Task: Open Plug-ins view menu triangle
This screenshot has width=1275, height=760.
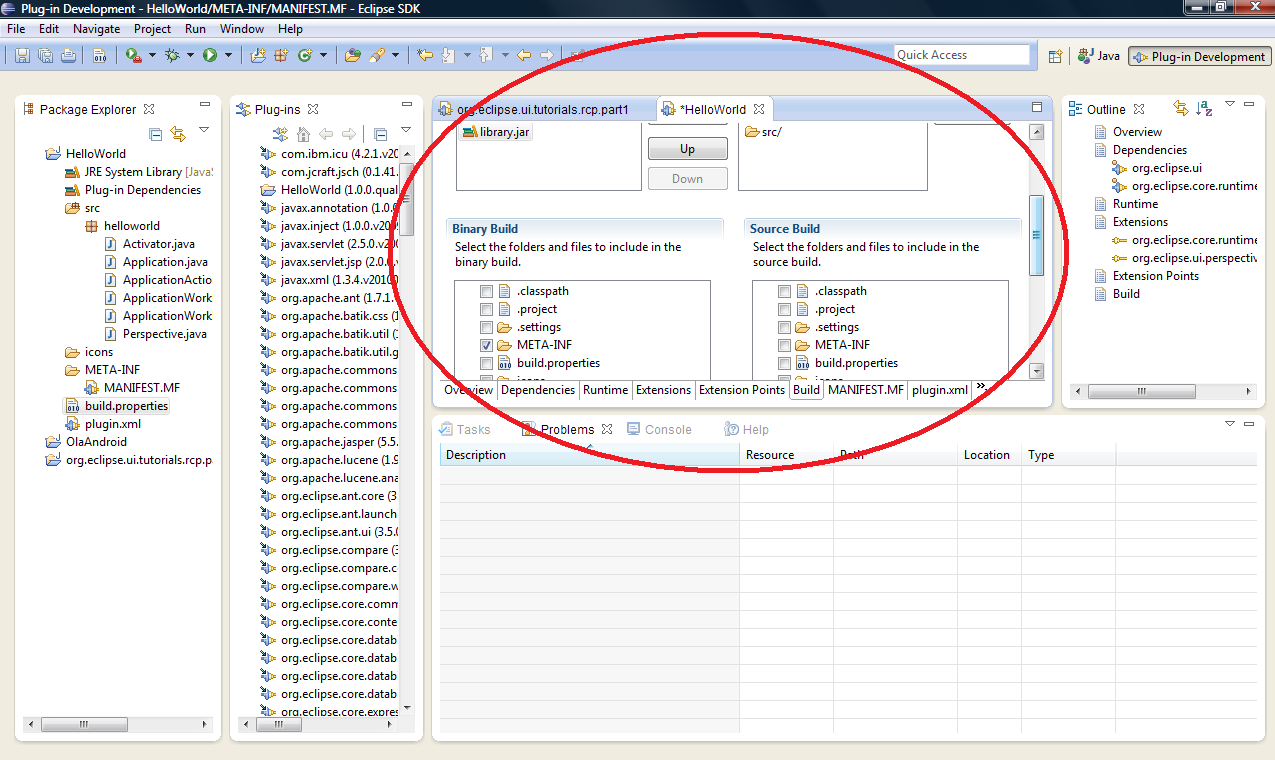Action: [x=406, y=129]
